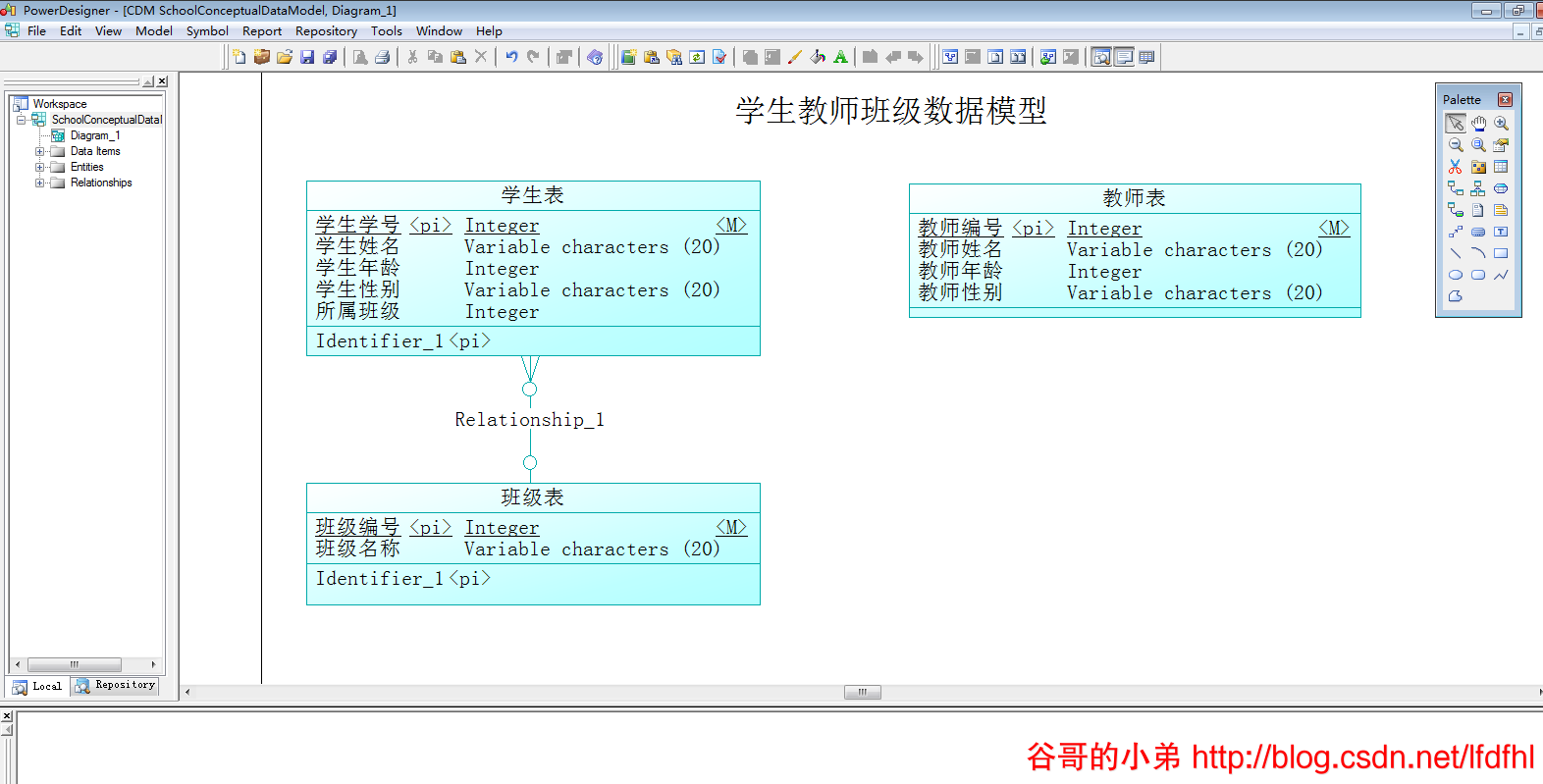
Task: Click the 教师姓名 attribute in 教师表
Action: click(961, 249)
